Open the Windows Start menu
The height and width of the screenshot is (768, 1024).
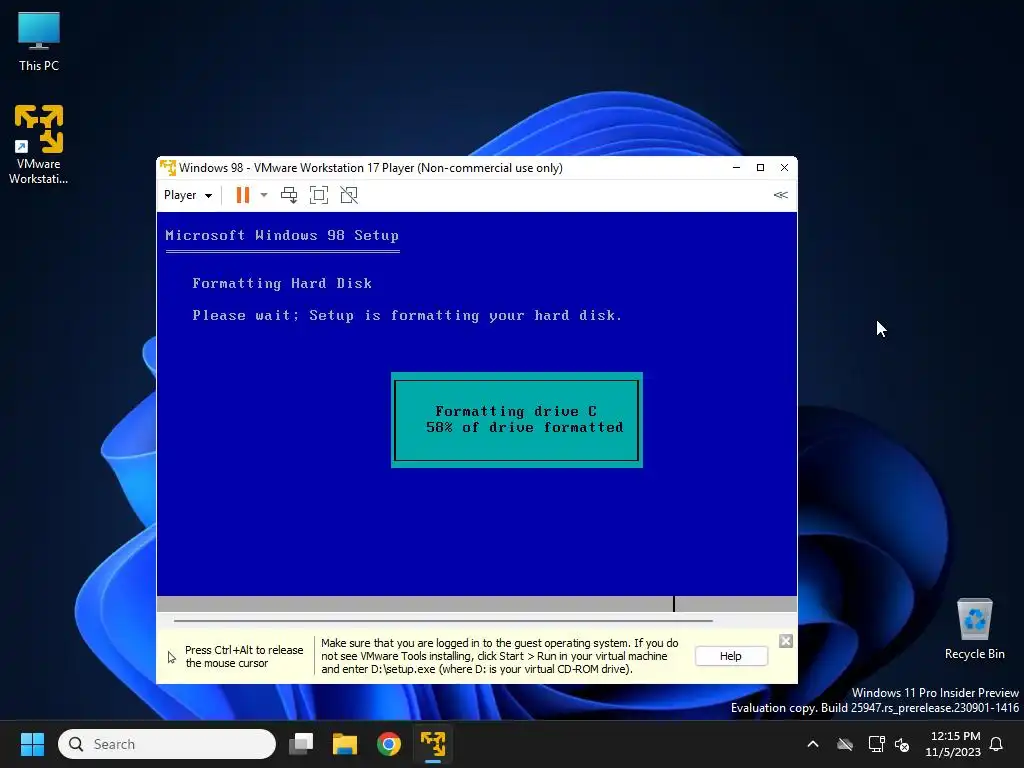(32, 744)
